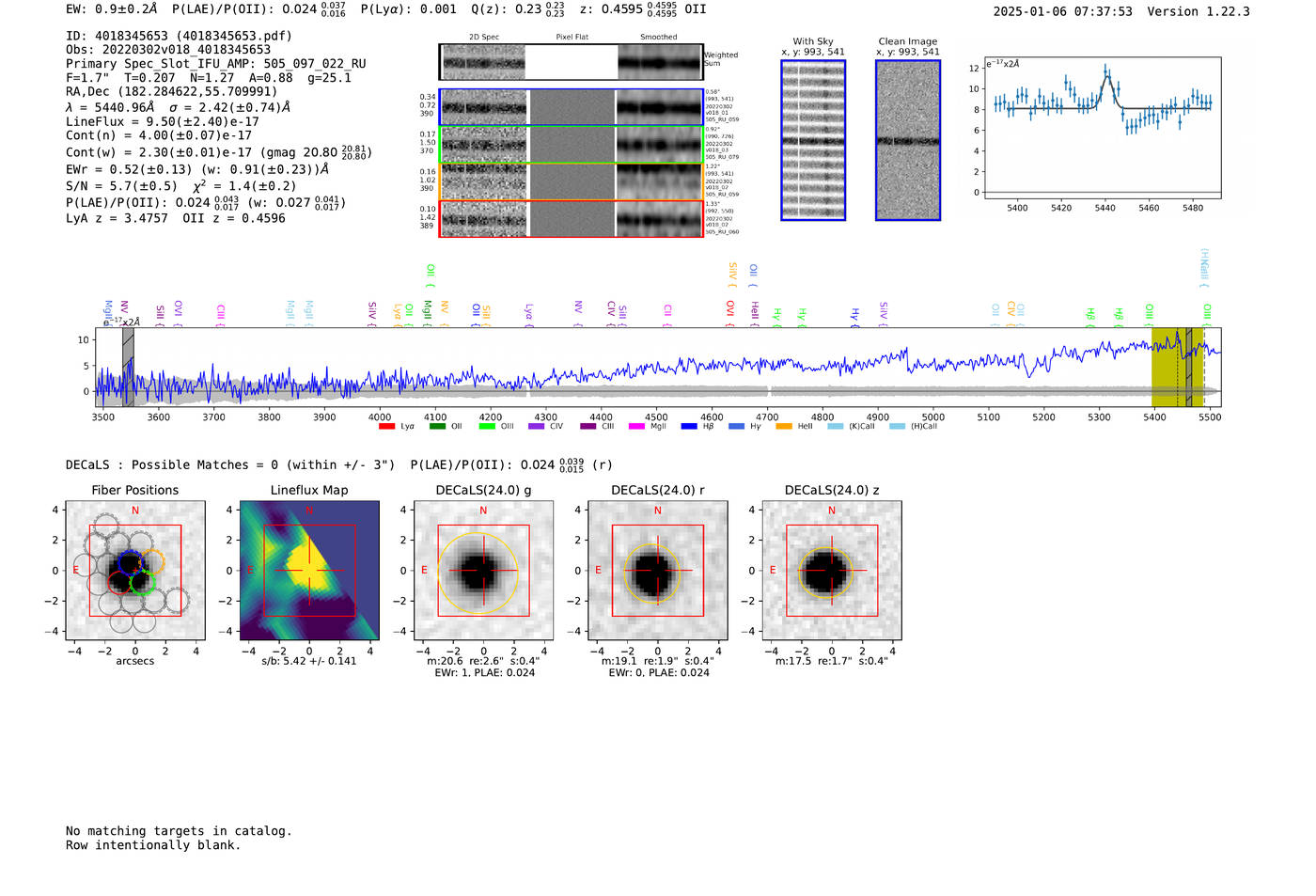Image resolution: width=1316 pixels, height=896 pixels.
Task: Click the 'Row intentionally blank.' text
Action: click(x=153, y=845)
